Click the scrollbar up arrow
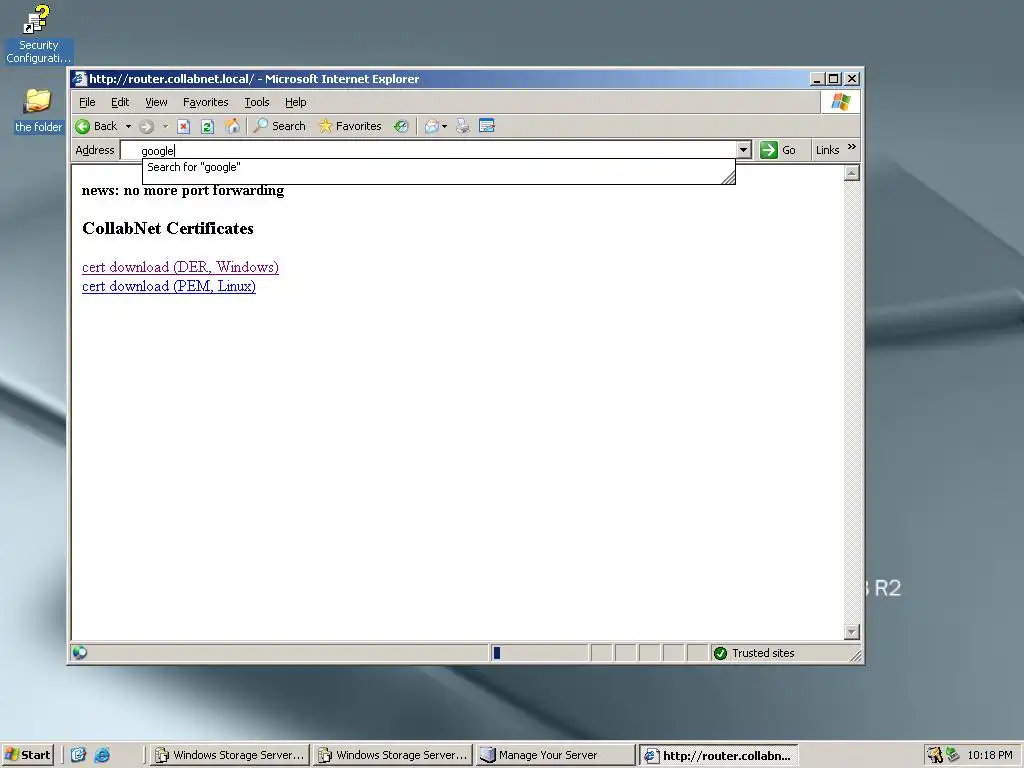This screenshot has height=768, width=1024. pyautogui.click(x=852, y=173)
